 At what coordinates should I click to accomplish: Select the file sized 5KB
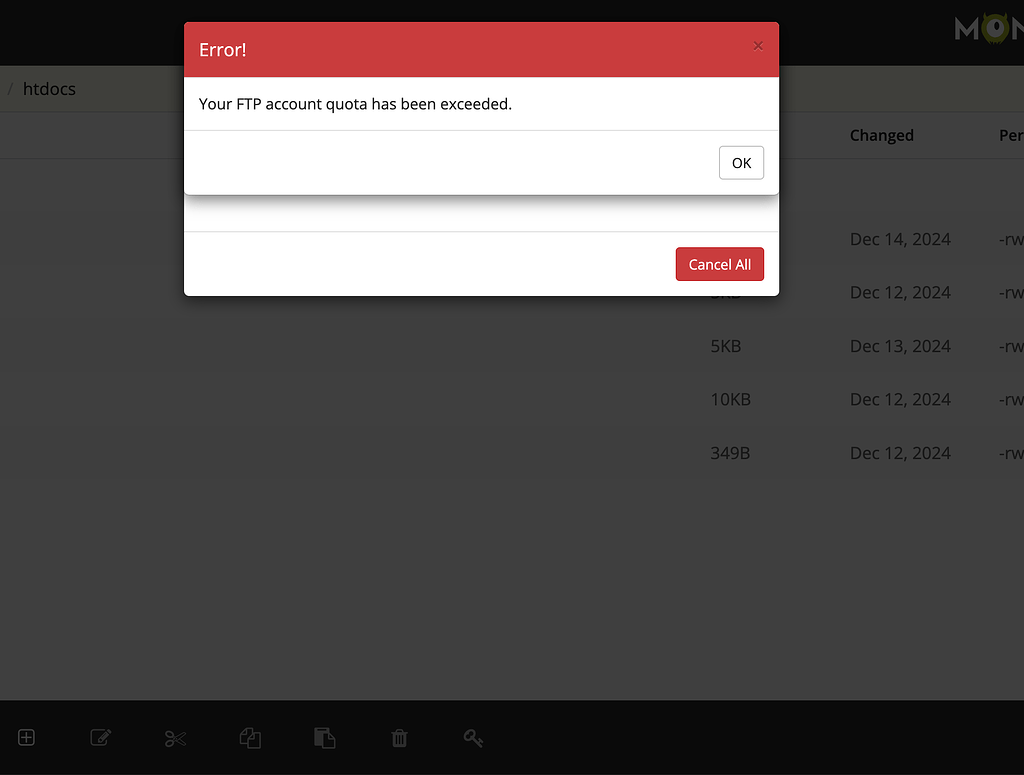tap(723, 346)
